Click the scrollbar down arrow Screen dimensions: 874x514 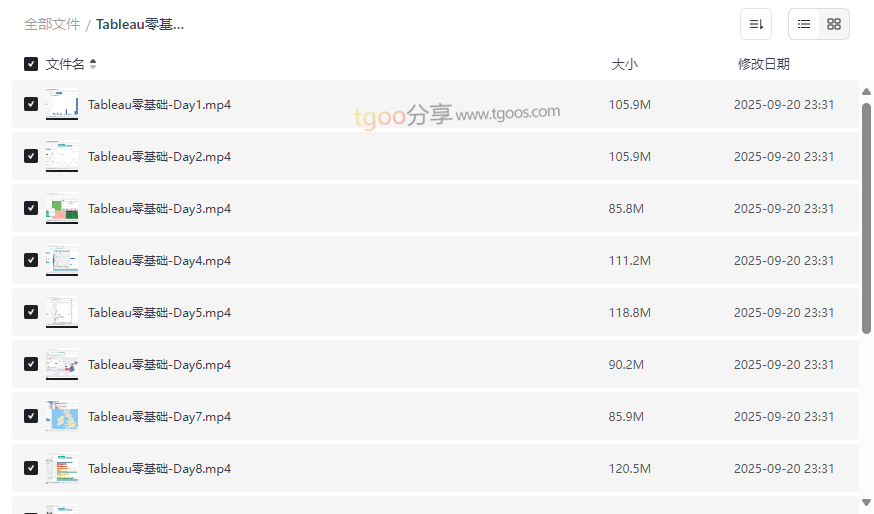pos(866,502)
